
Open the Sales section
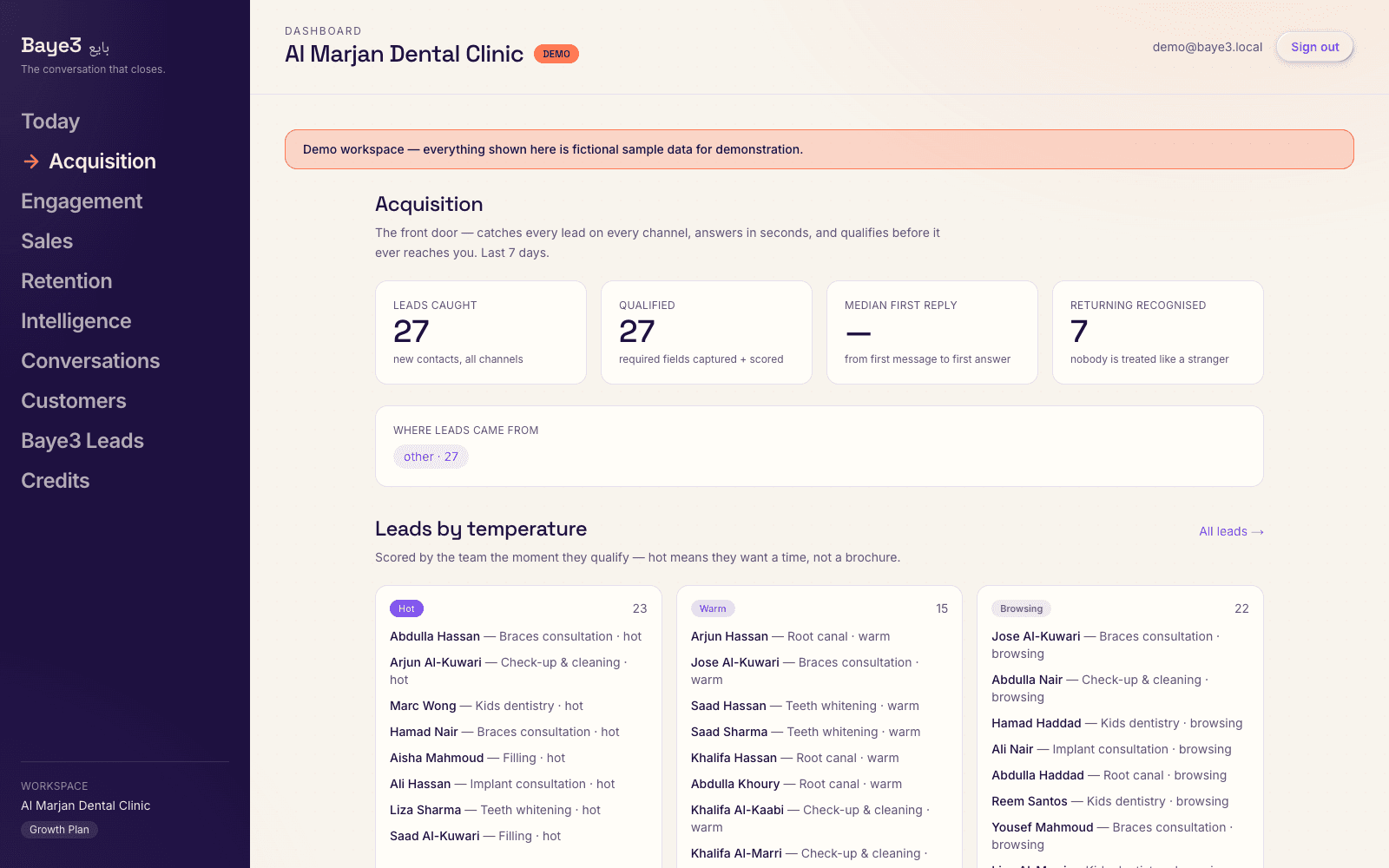[x=47, y=241]
